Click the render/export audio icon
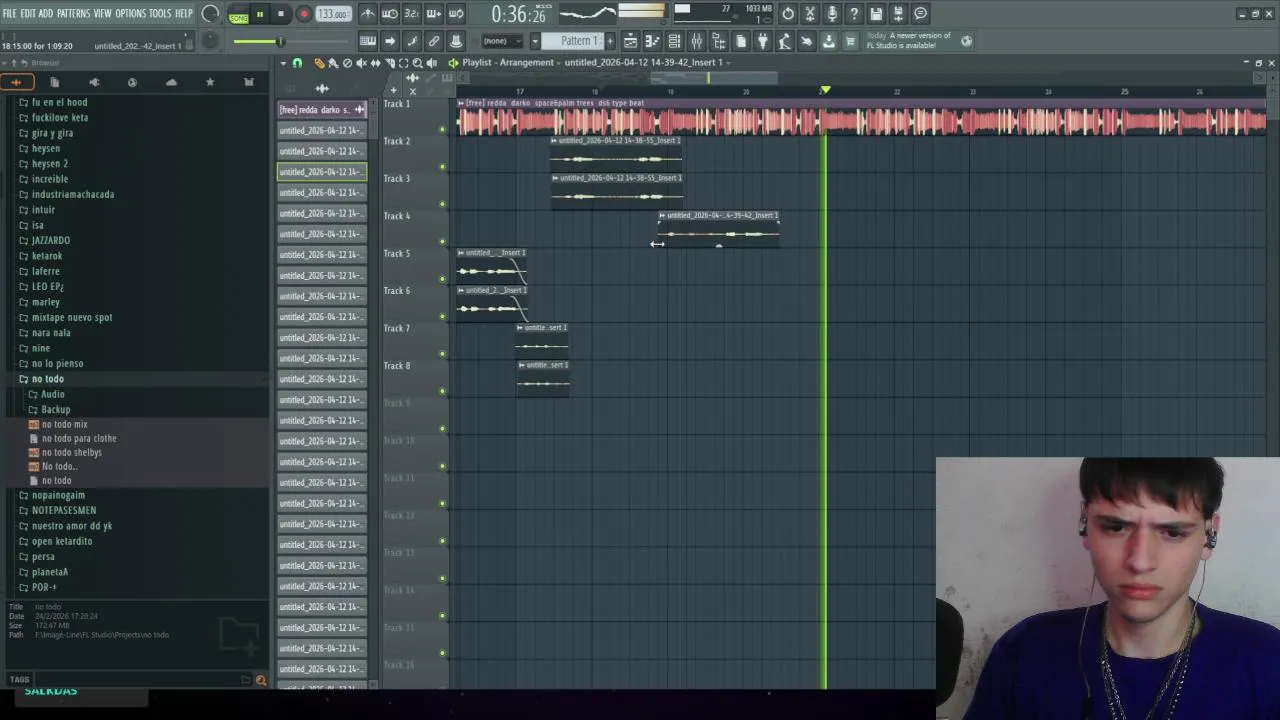 coord(898,14)
